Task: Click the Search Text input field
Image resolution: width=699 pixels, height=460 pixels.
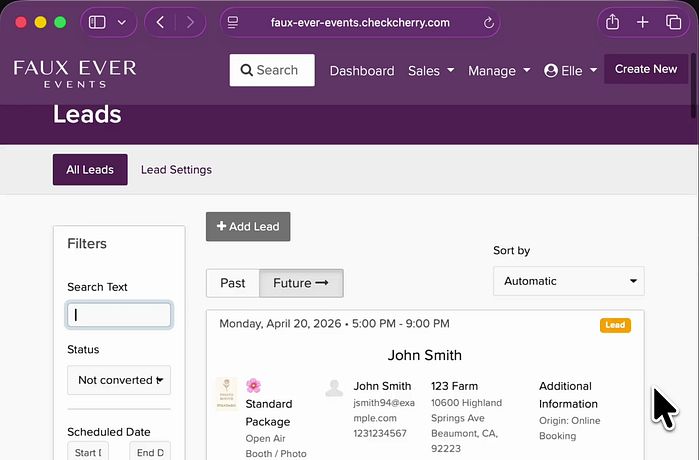Action: pos(118,315)
